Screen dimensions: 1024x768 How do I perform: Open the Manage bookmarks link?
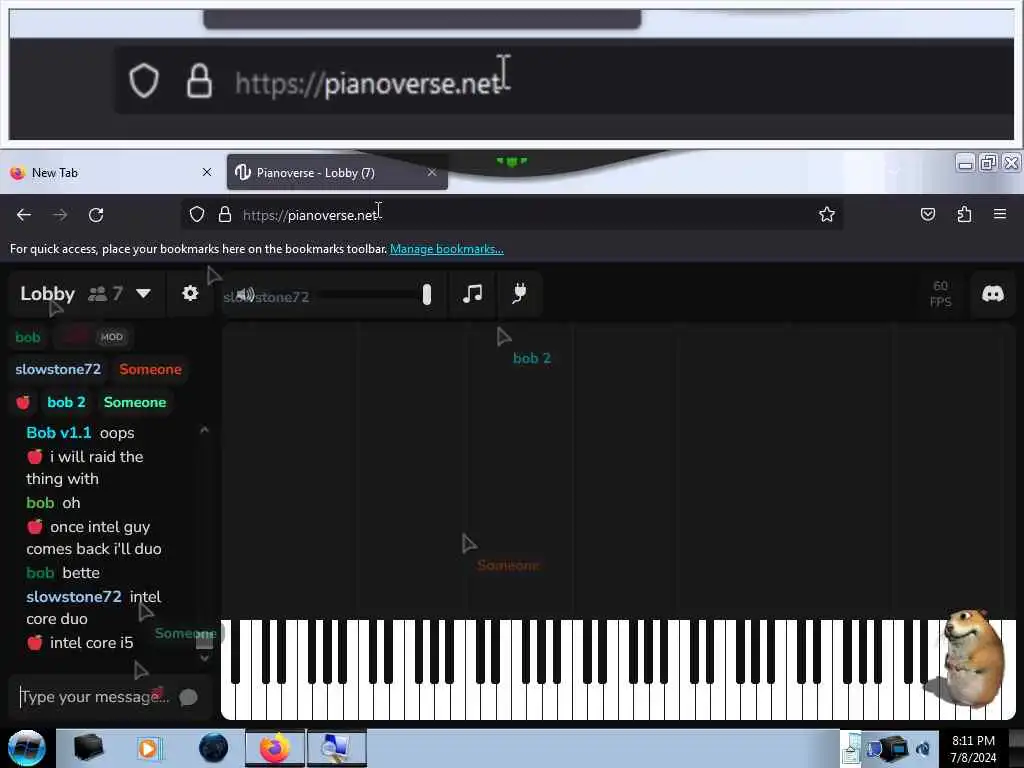pyautogui.click(x=447, y=249)
